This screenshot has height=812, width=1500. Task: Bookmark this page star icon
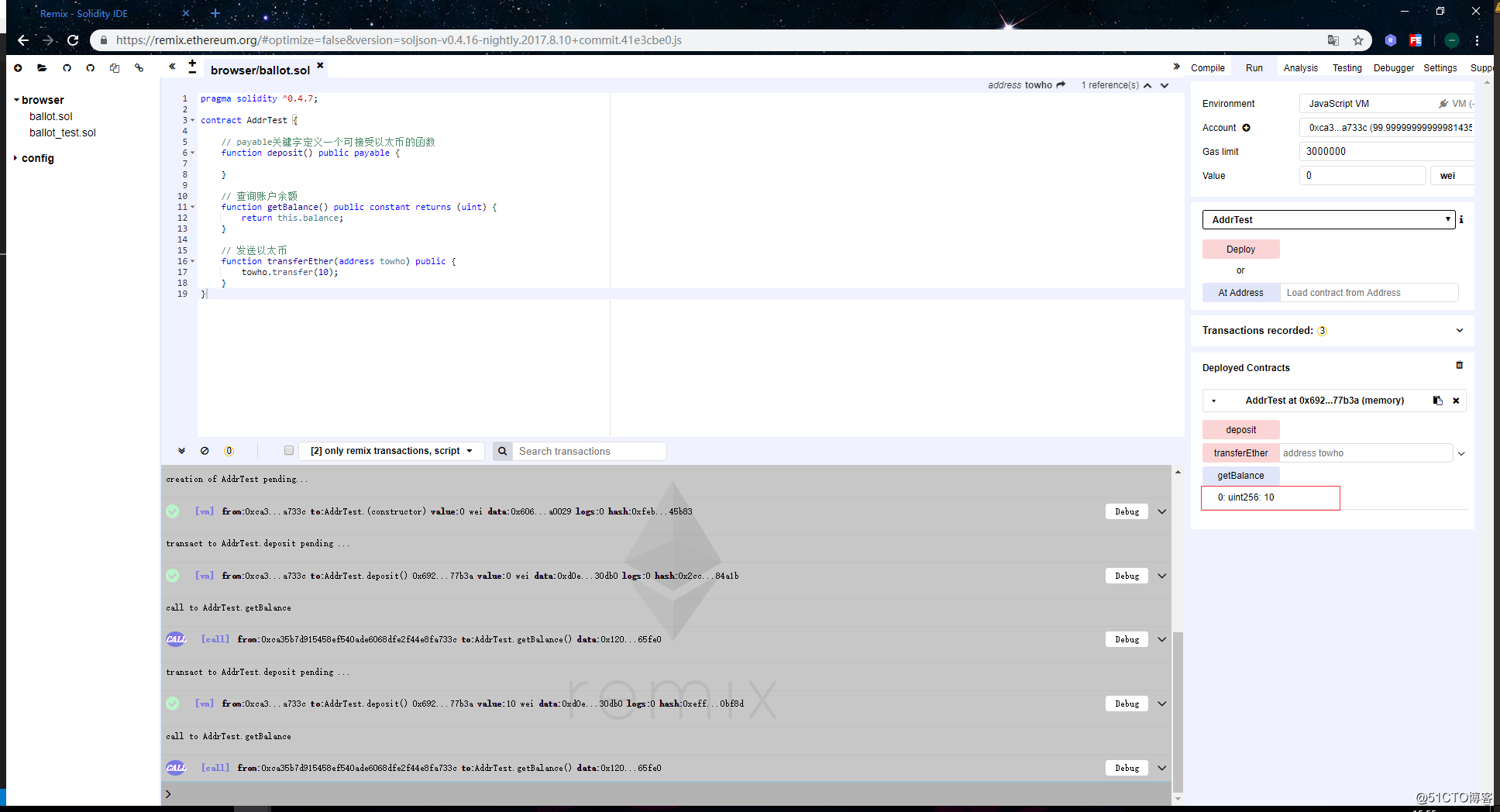coord(1358,40)
